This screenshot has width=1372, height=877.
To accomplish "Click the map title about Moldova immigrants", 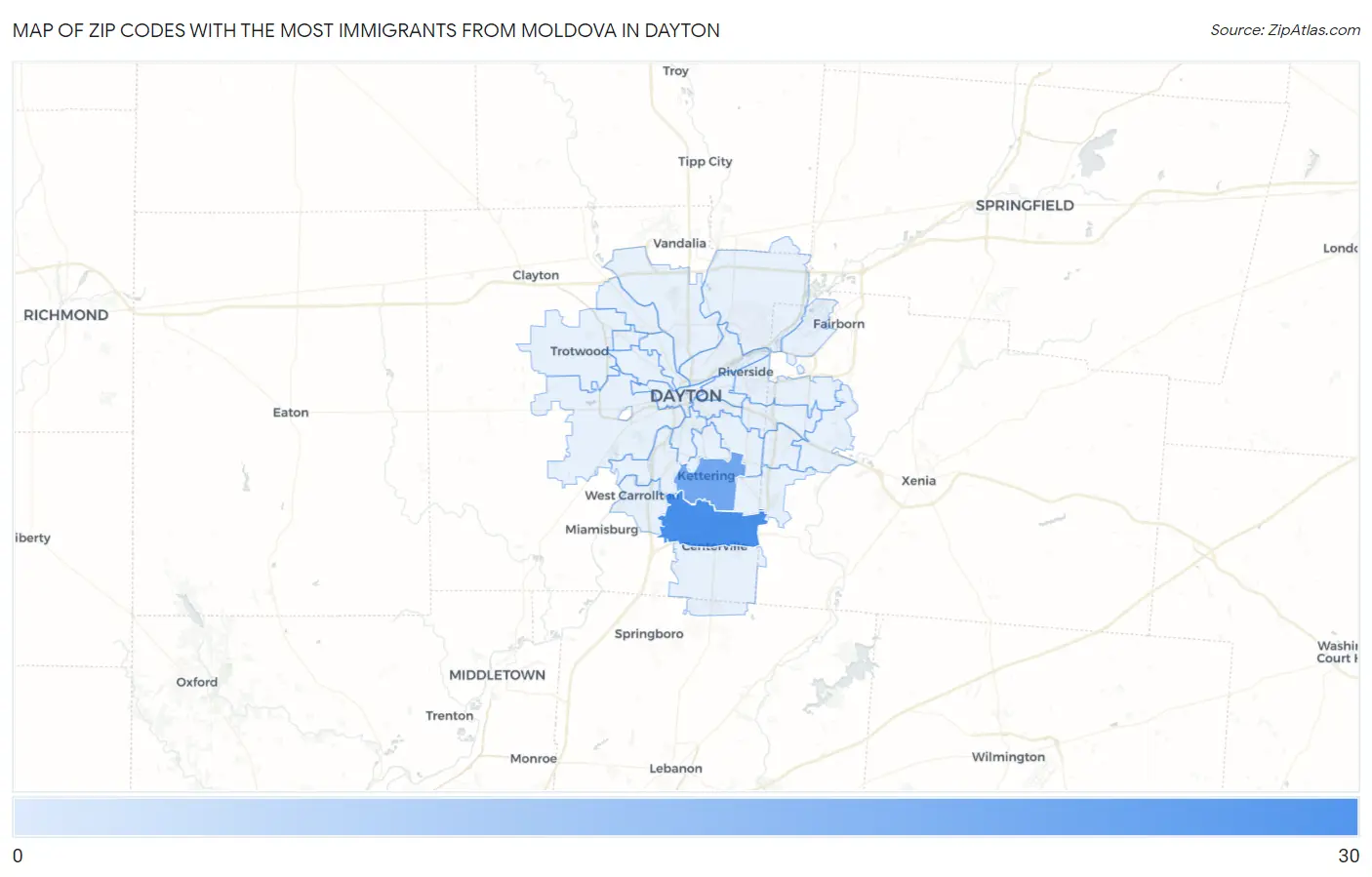I will point(366,30).
